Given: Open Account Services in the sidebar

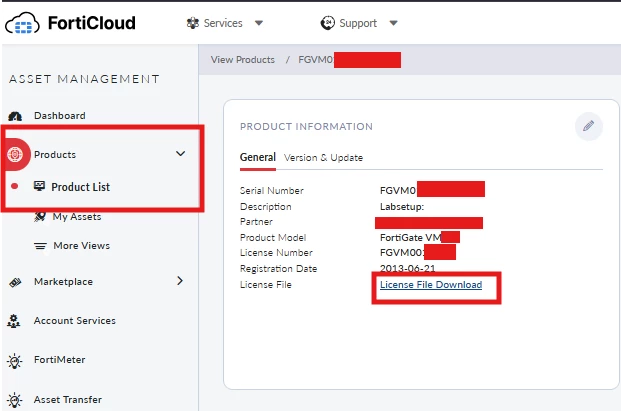Looking at the screenshot, I should (75, 320).
